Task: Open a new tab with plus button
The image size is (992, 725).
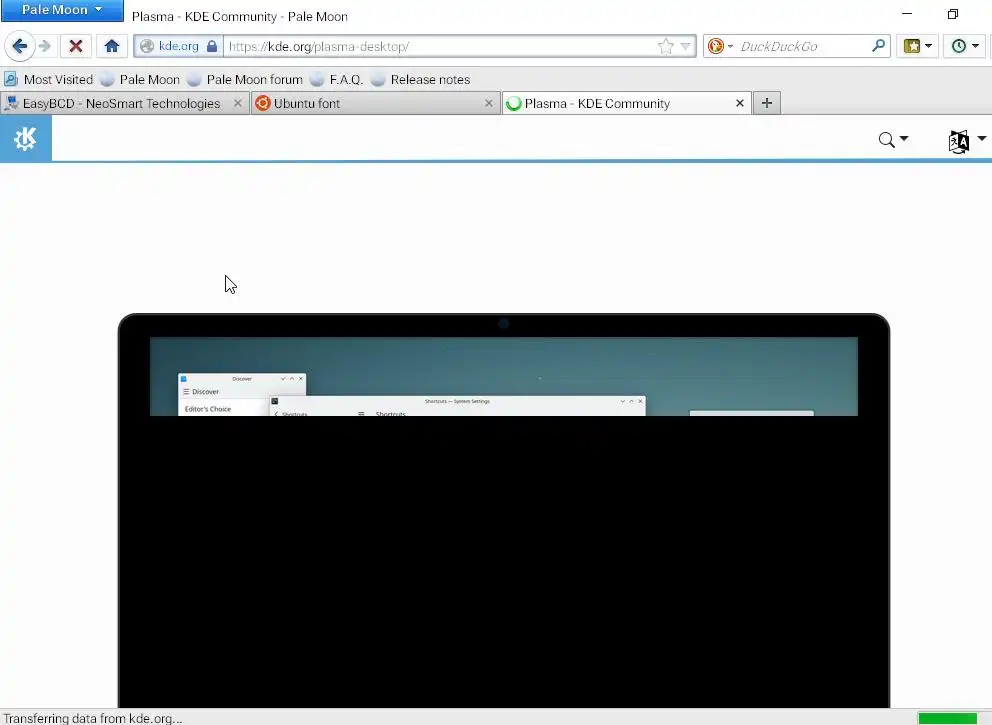Action: click(x=767, y=103)
